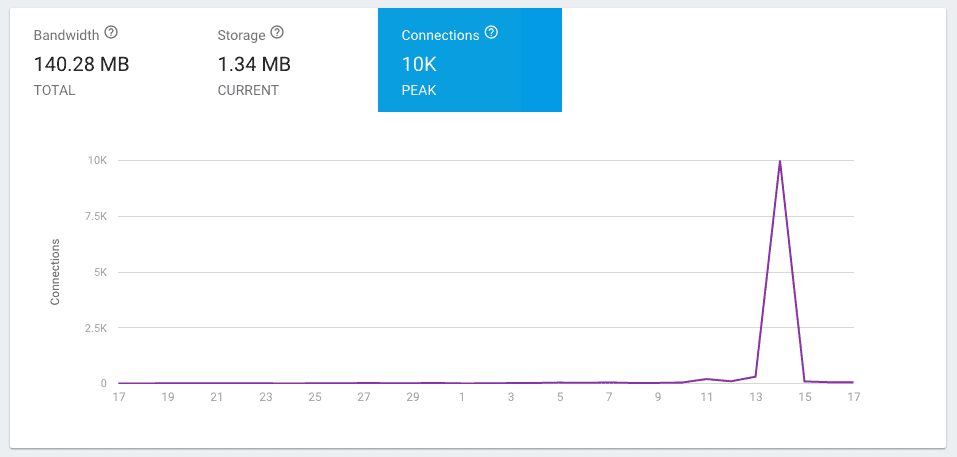Click the 2.5K y-axis label
Viewport: 957px width, 457px height.
(x=94, y=327)
